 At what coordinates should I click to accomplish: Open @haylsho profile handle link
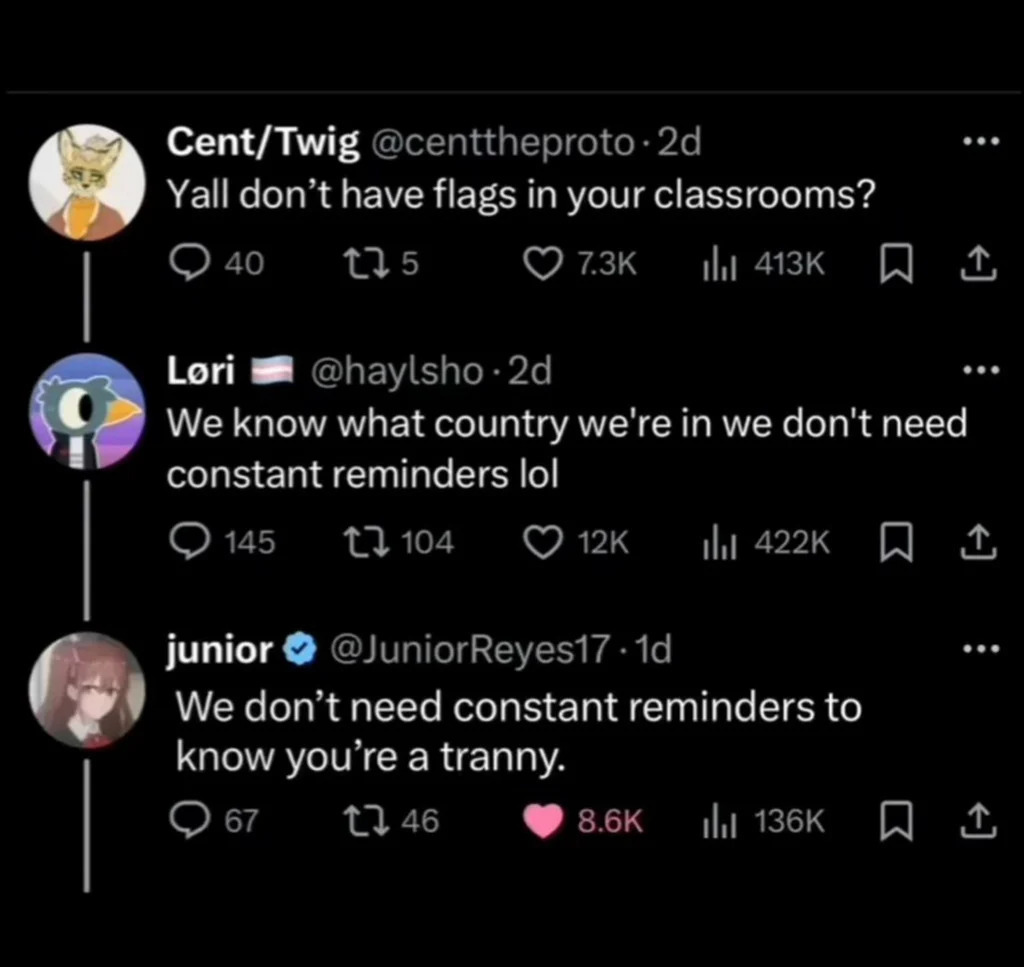pyautogui.click(x=397, y=372)
